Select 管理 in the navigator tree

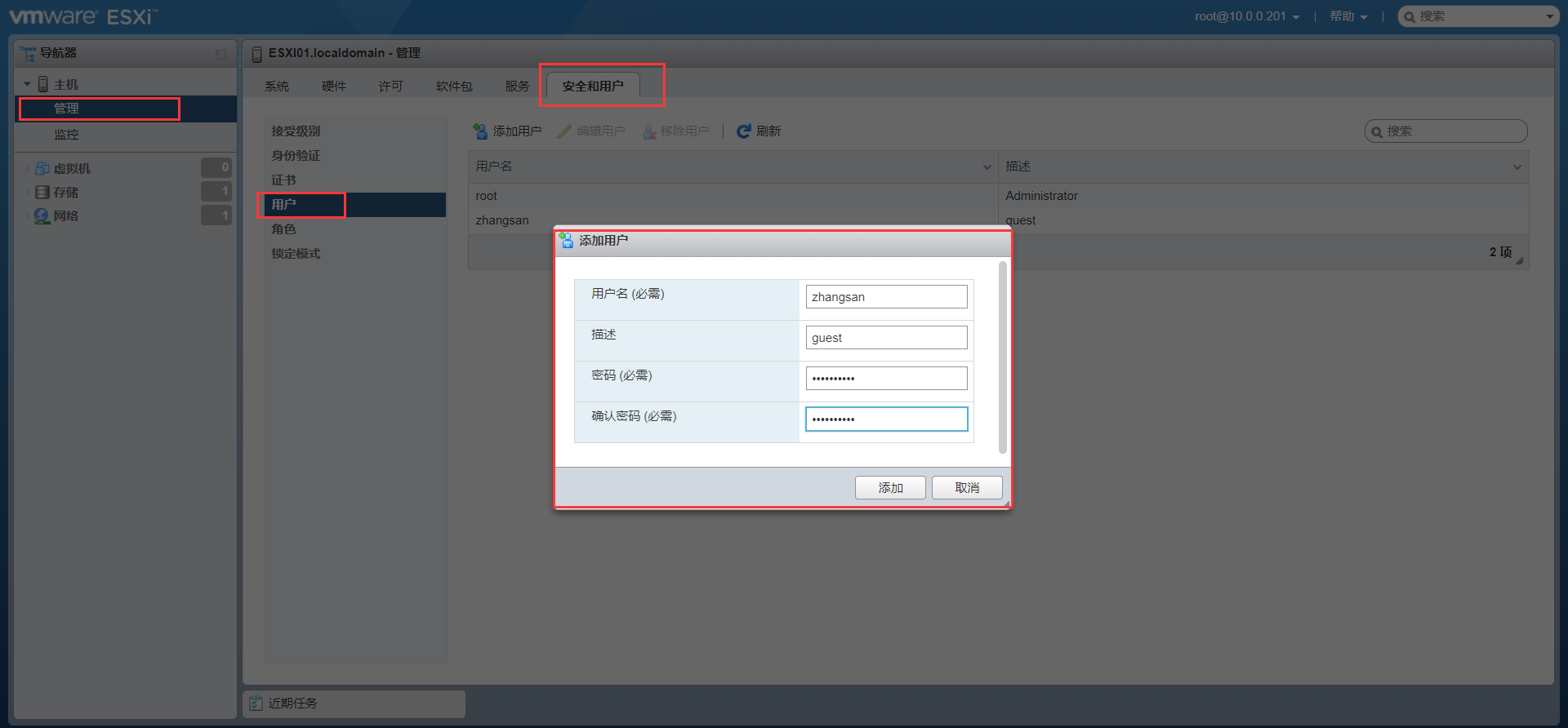[x=126, y=109]
